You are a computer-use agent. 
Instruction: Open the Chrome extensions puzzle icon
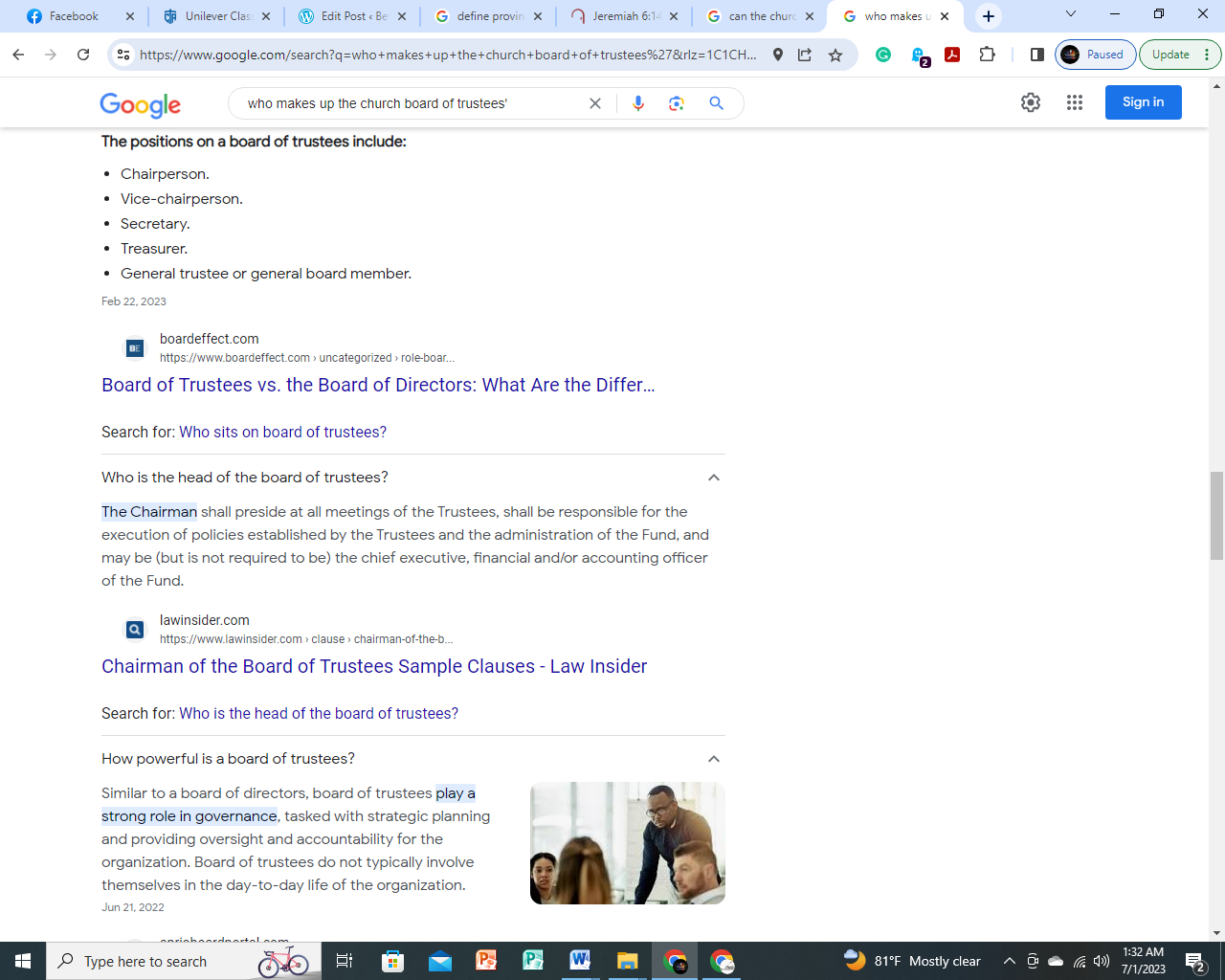pyautogui.click(x=987, y=55)
